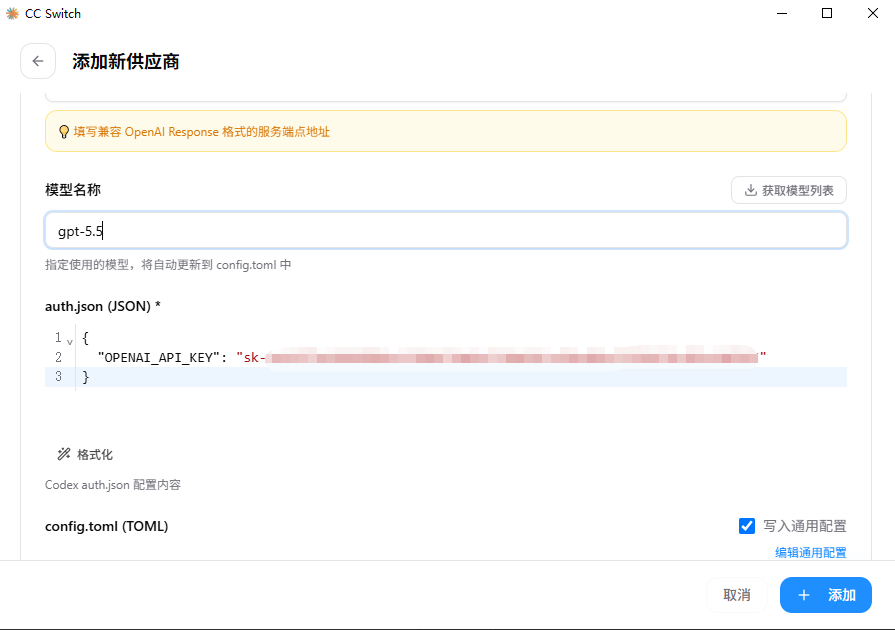
Task: Click the 添加 add button
Action: [x=825, y=595]
